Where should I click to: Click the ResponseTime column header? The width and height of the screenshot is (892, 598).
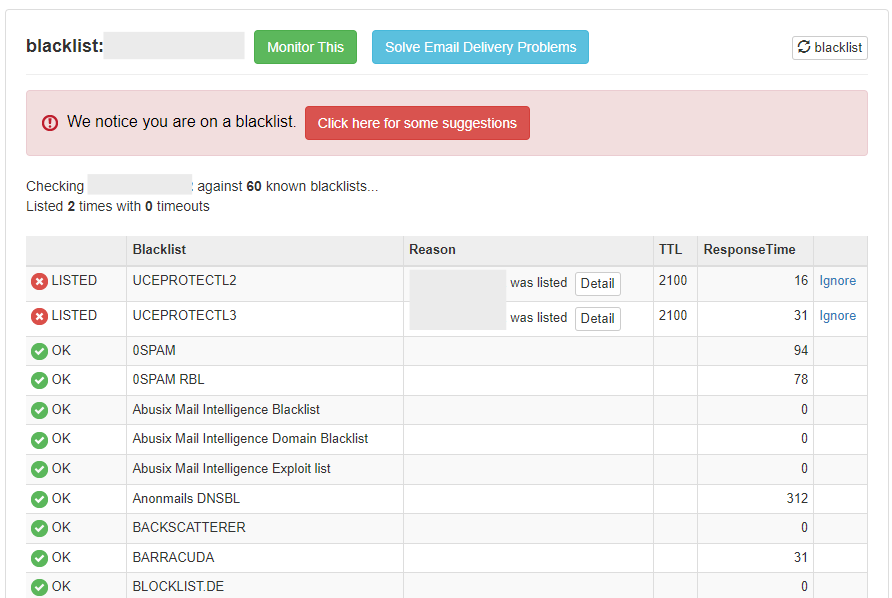point(749,250)
